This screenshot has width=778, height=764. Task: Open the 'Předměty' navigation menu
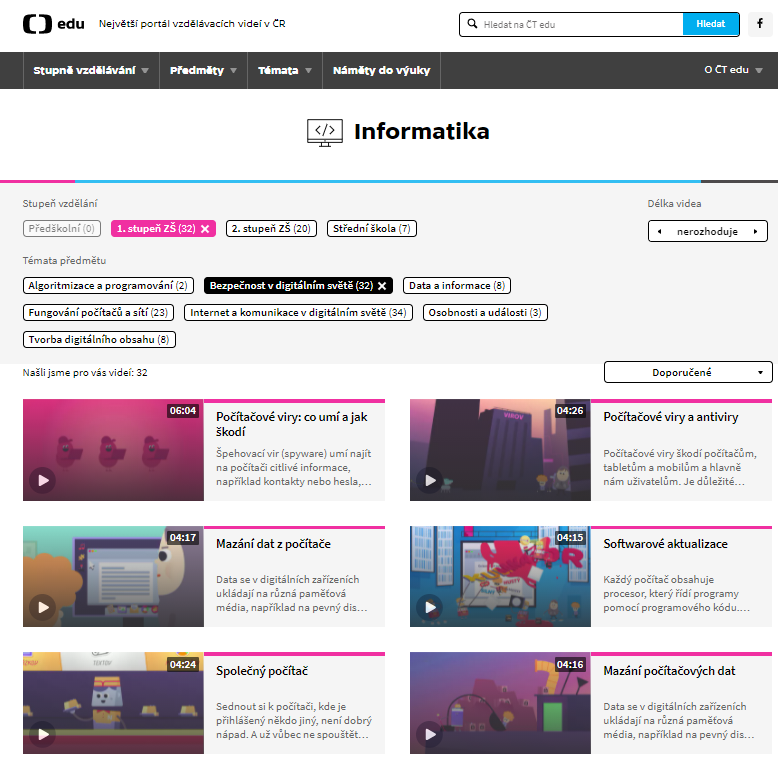coord(203,71)
